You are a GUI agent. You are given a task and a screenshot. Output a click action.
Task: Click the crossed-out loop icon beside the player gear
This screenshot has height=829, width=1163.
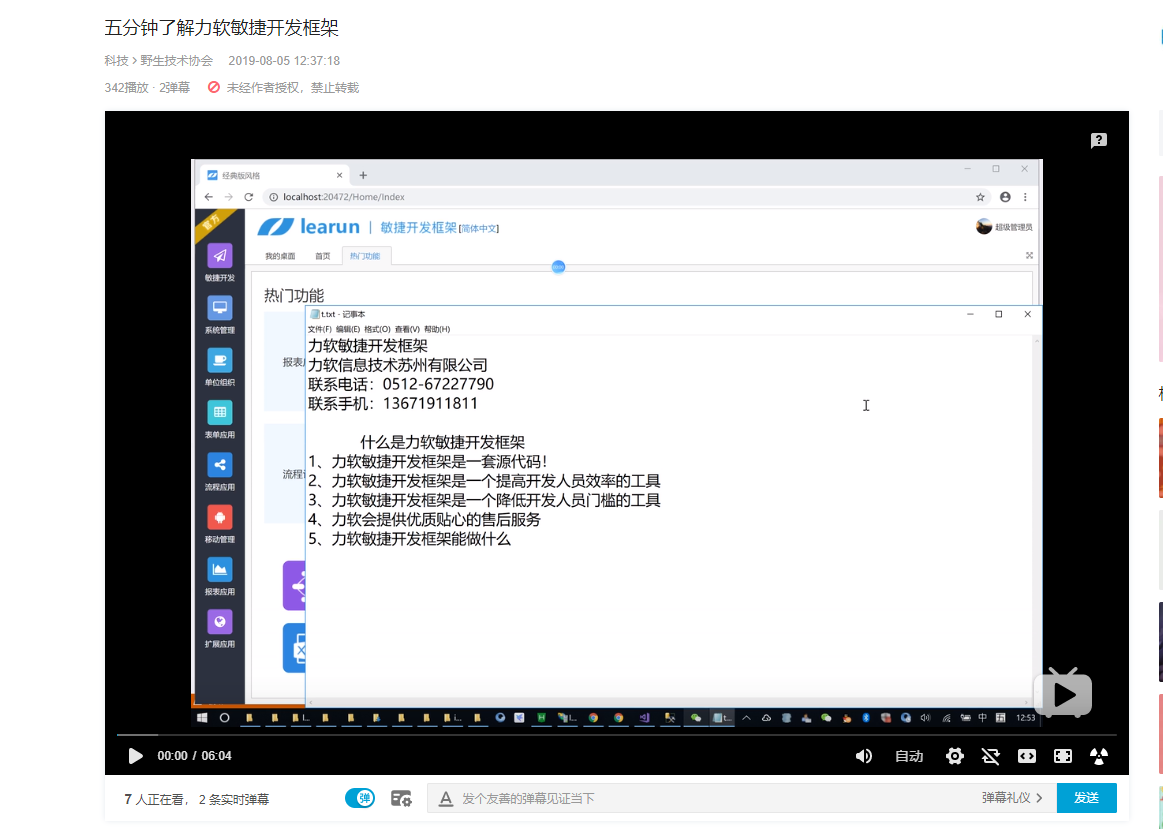pyautogui.click(x=990, y=756)
